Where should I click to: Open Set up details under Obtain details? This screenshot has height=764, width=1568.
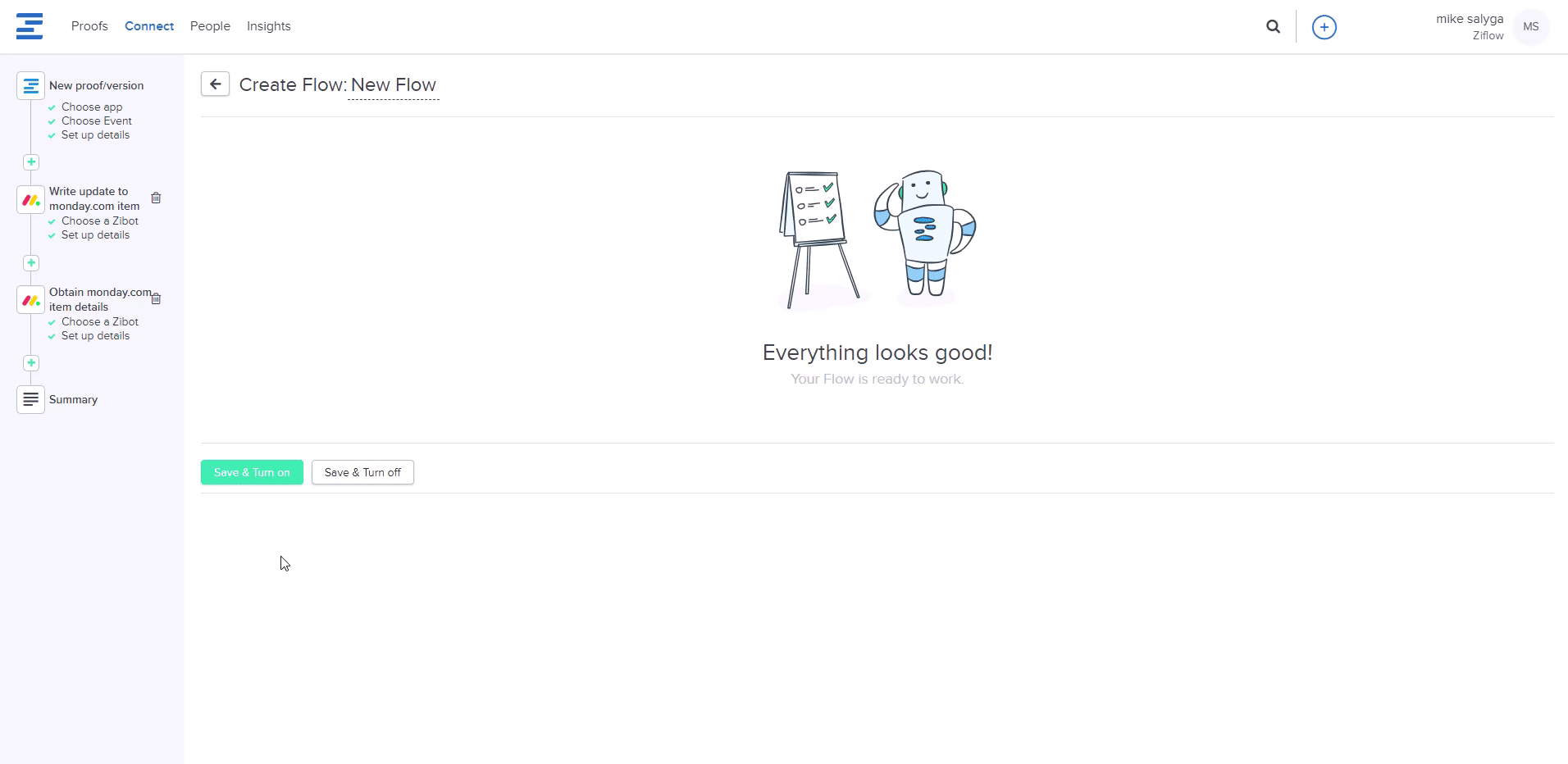tap(95, 336)
